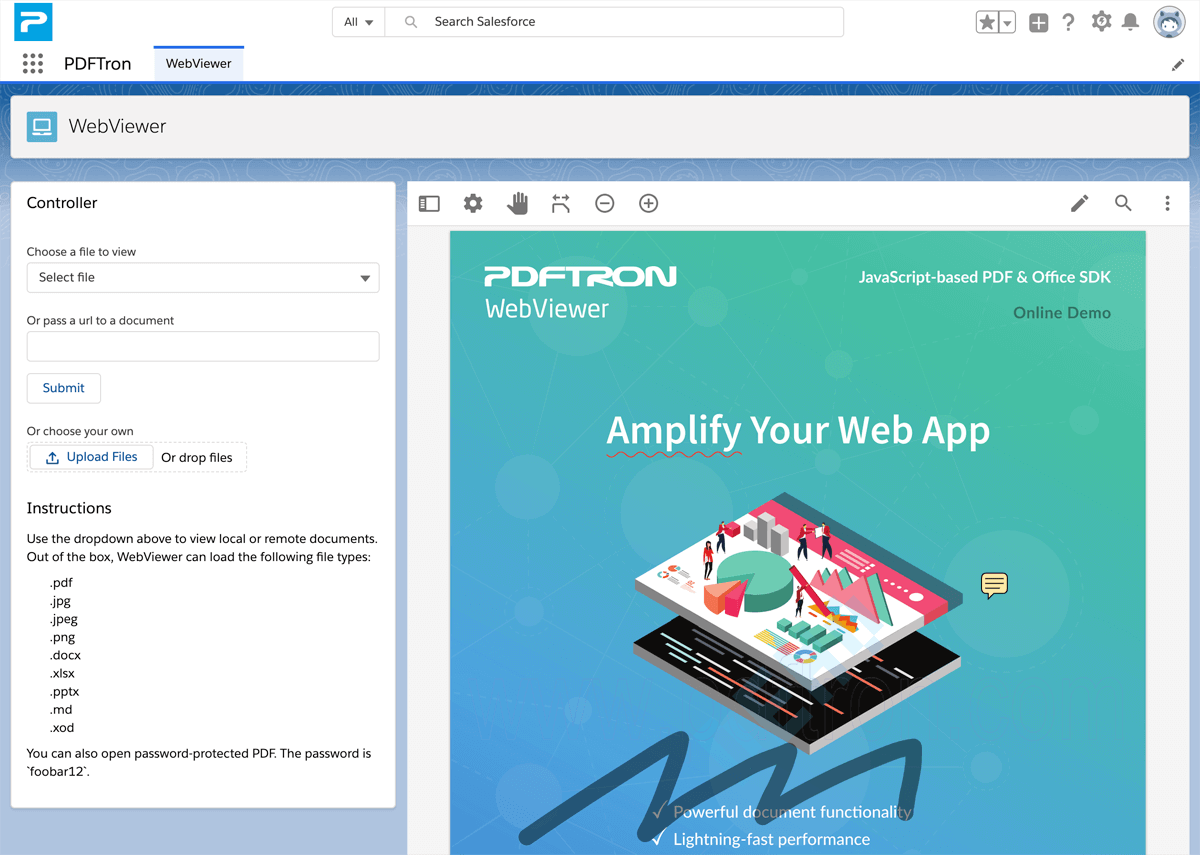1200x855 pixels.
Task: Zoom out using the minus icon
Action: pyautogui.click(x=604, y=203)
